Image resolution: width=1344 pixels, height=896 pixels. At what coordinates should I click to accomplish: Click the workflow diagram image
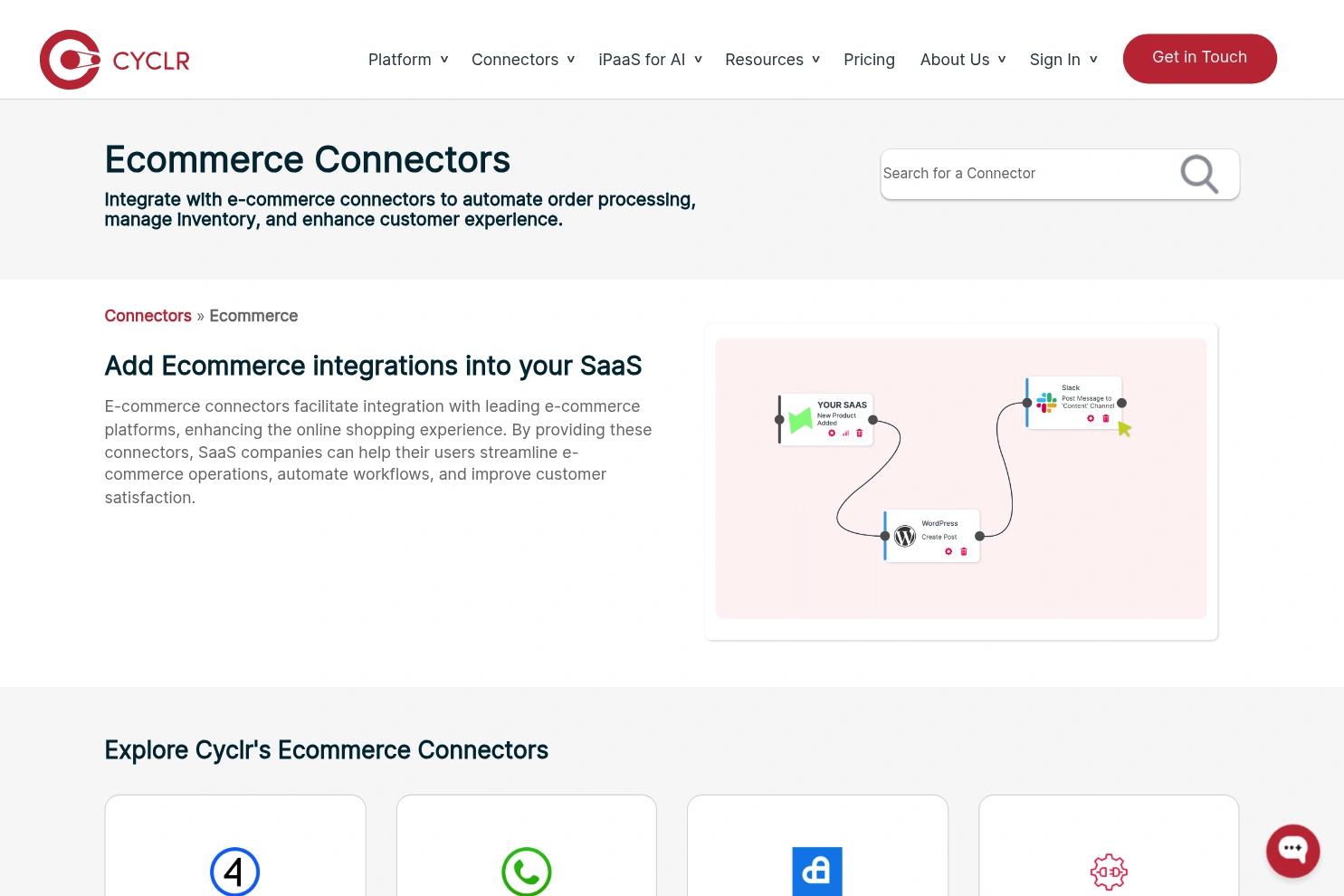click(961, 481)
